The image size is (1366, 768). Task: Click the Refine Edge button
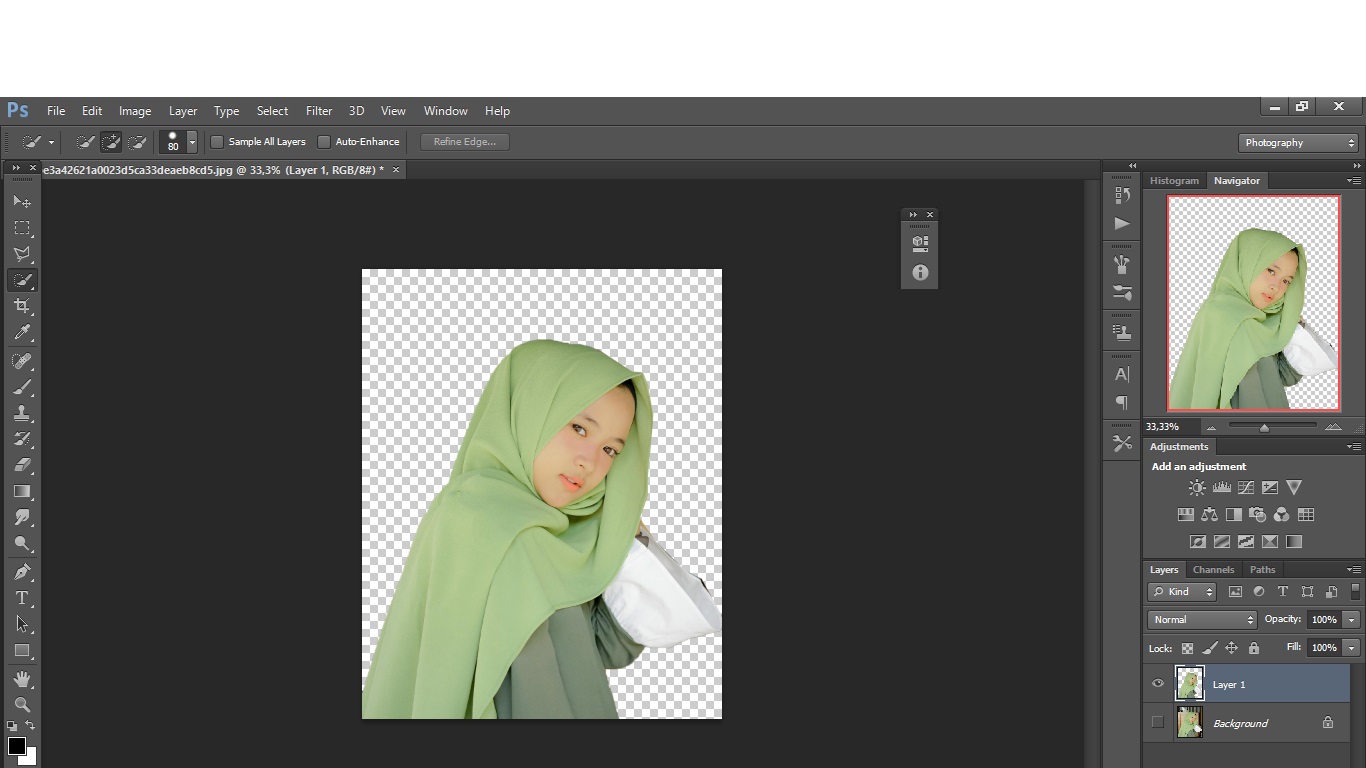coord(465,142)
